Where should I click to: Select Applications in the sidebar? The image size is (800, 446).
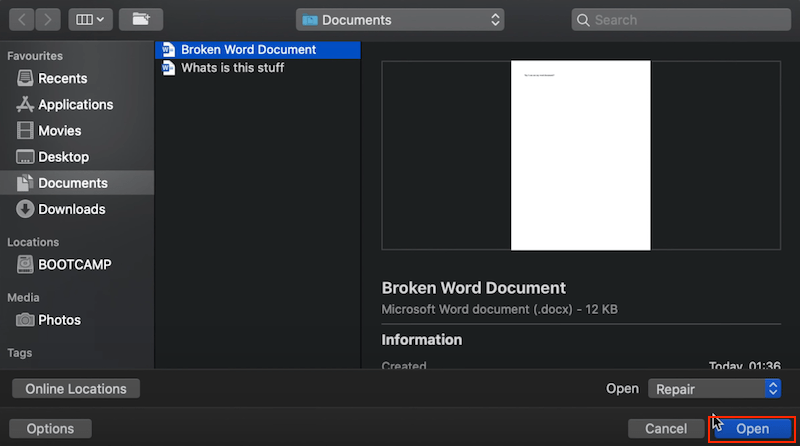click(75, 105)
